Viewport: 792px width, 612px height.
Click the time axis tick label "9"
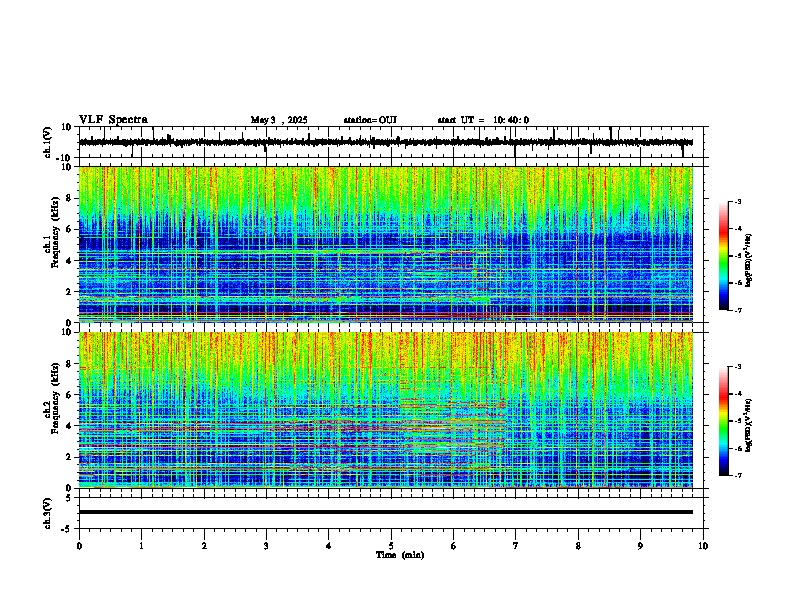pyautogui.click(x=640, y=546)
